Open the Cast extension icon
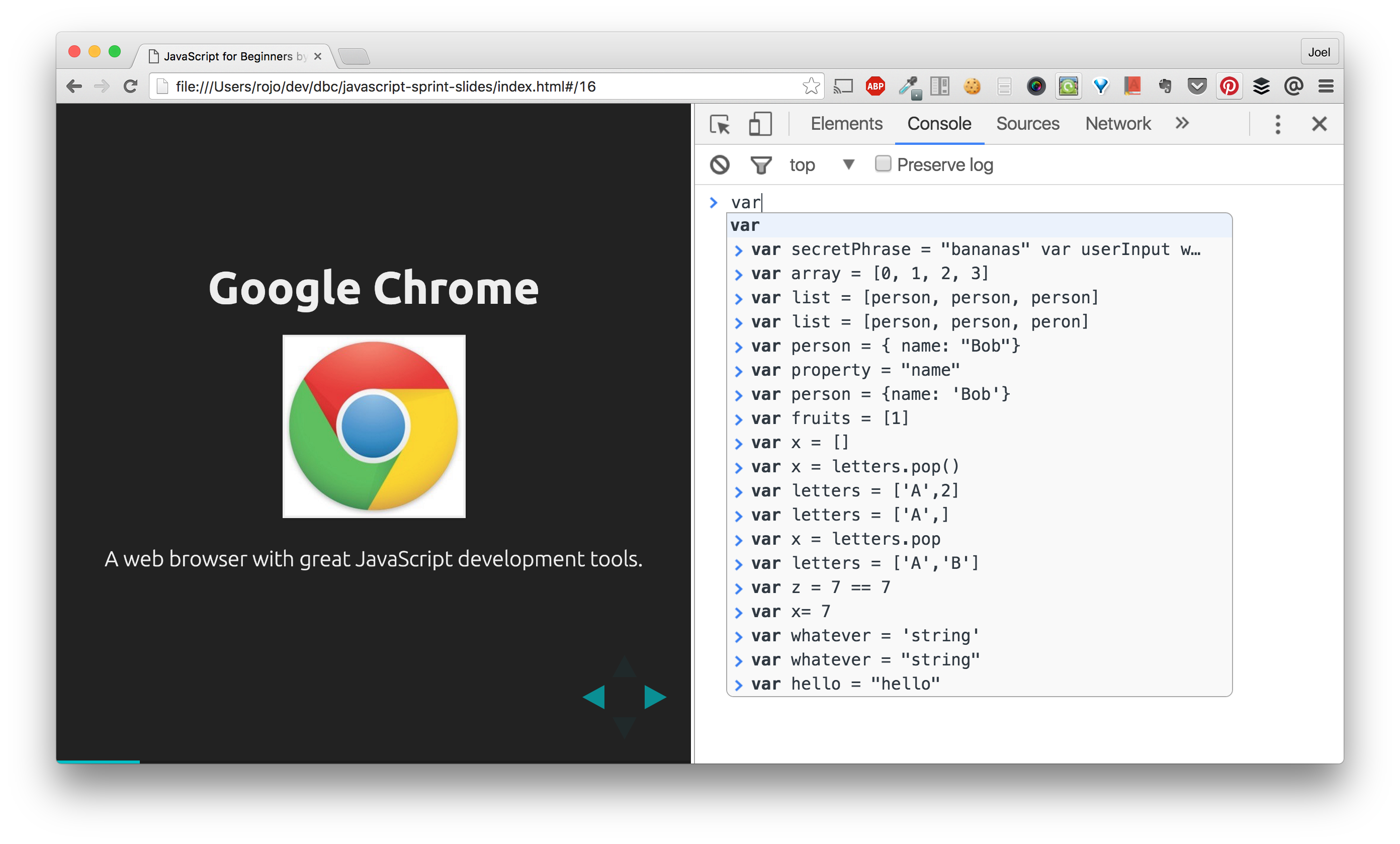Viewport: 1400px width, 844px height. point(843,87)
